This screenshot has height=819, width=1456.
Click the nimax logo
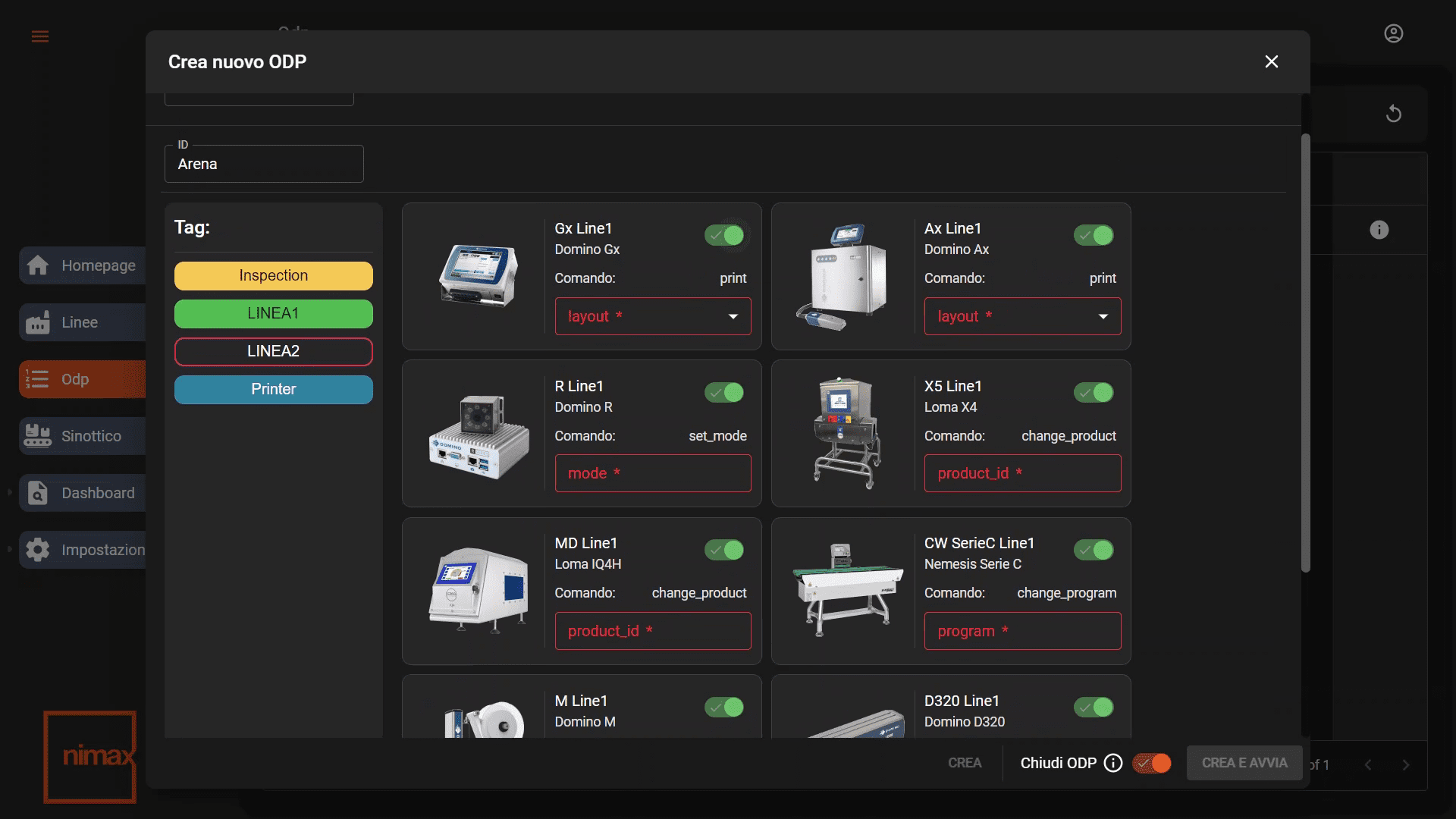[x=90, y=756]
